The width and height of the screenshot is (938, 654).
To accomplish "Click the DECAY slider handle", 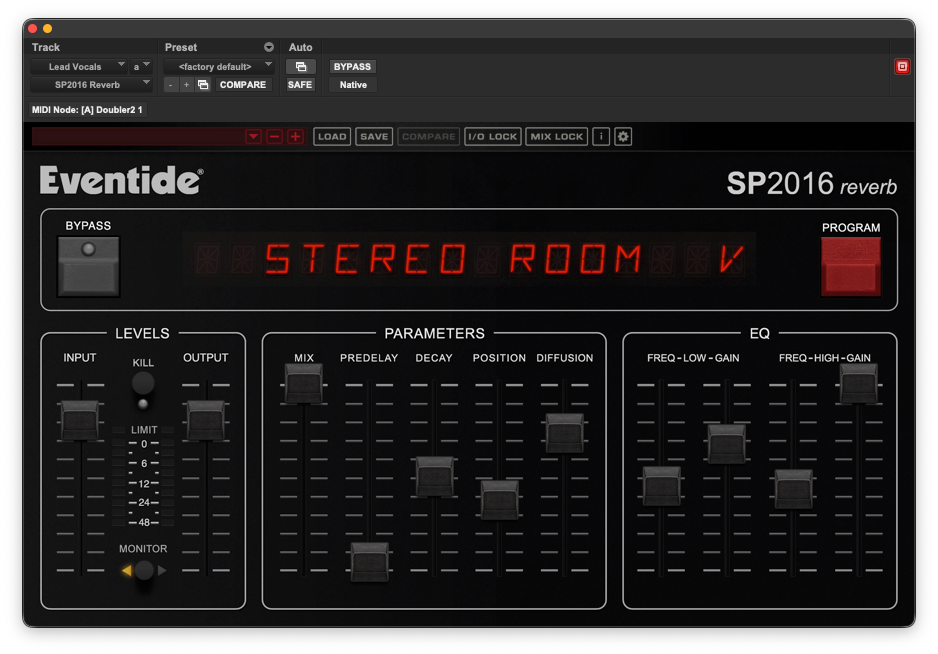I will click(434, 477).
